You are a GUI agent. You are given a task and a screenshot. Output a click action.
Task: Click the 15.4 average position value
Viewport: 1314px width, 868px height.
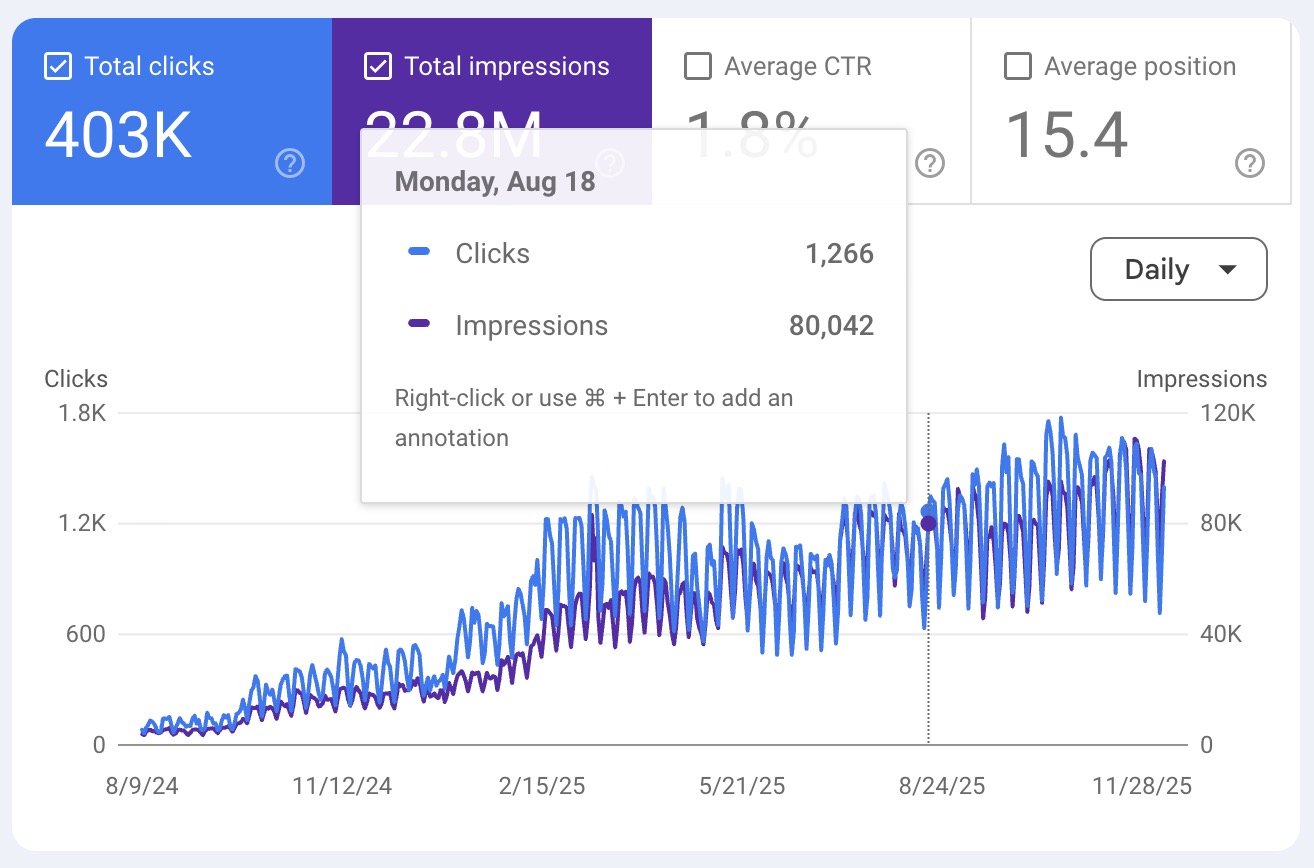point(1066,135)
